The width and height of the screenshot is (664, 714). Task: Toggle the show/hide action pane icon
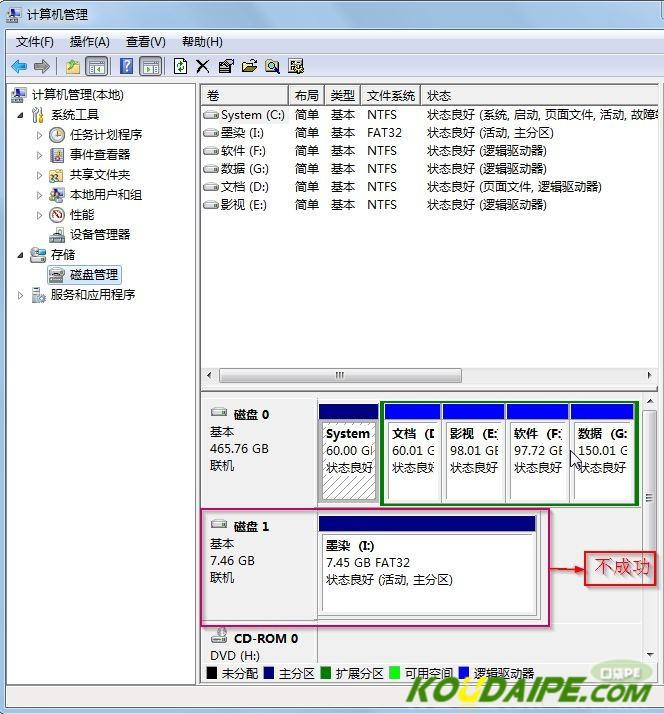click(151, 66)
